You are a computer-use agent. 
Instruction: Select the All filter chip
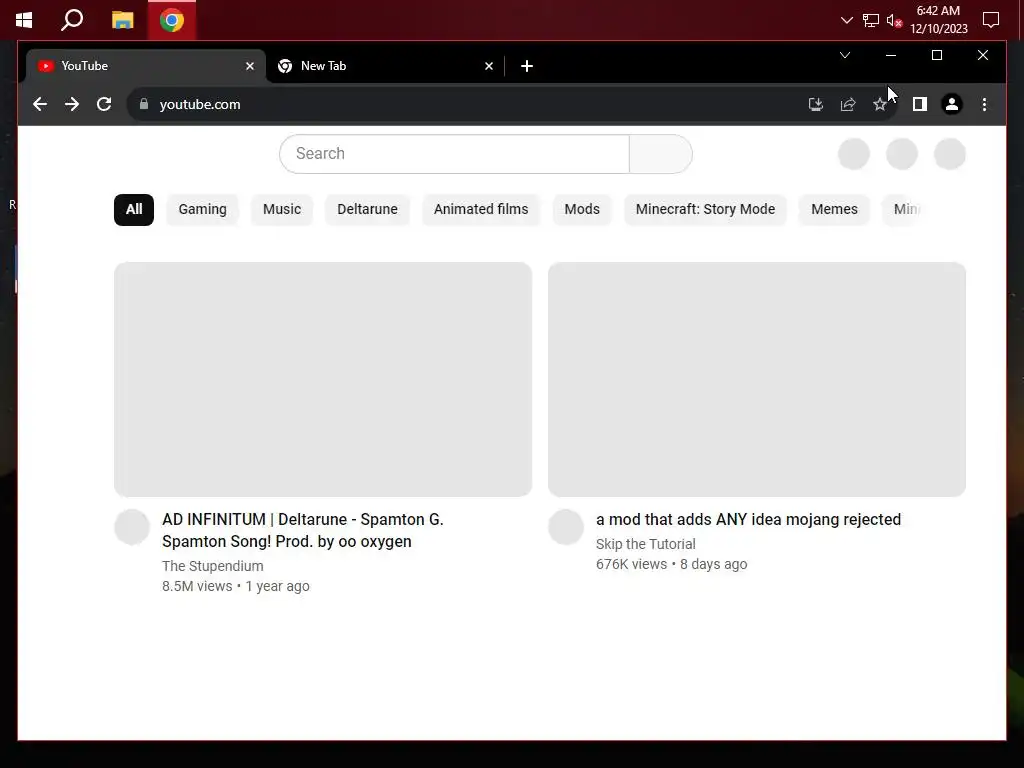coord(134,210)
